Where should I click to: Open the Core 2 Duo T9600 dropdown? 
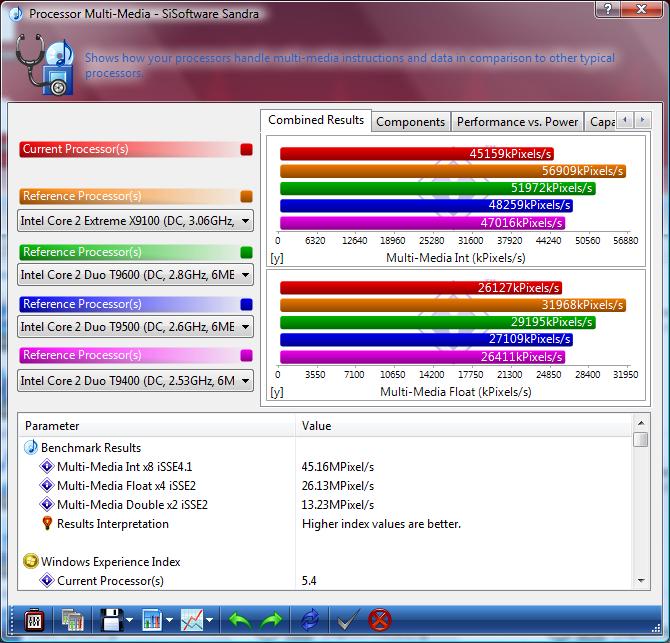coord(135,275)
